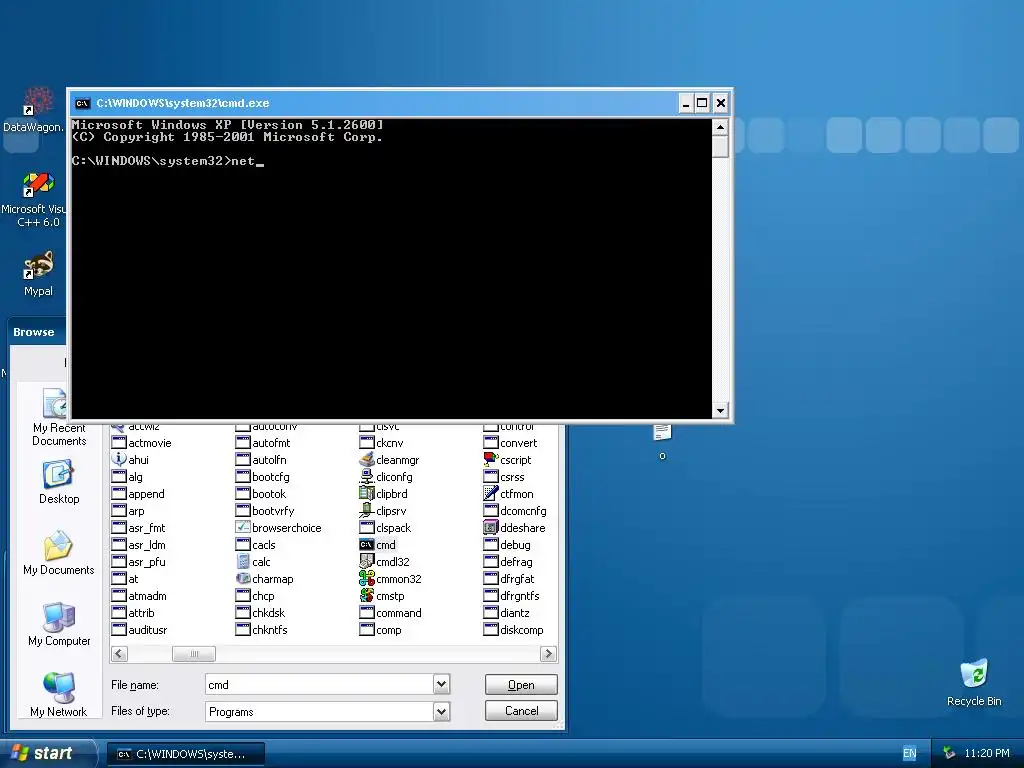Image resolution: width=1024 pixels, height=768 pixels.
Task: Select the cleanmgr file in the list
Action: click(x=389, y=460)
